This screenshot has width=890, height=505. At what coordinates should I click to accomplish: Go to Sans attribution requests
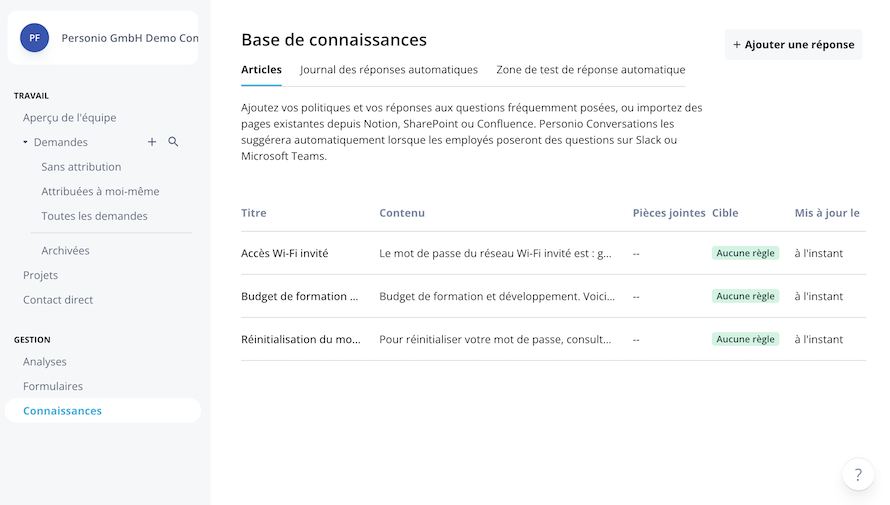(81, 167)
